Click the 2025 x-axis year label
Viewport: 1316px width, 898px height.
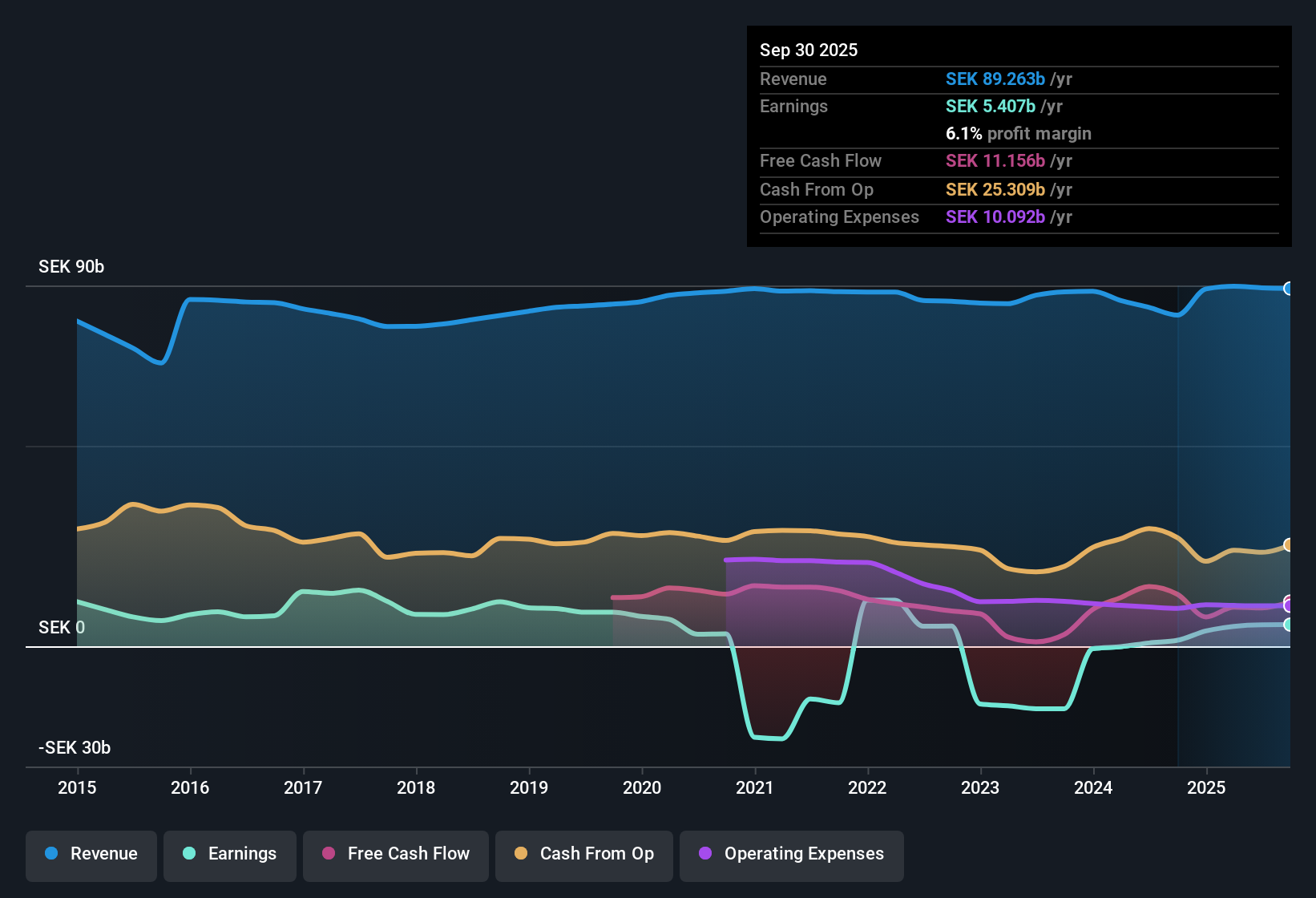pos(1206,787)
